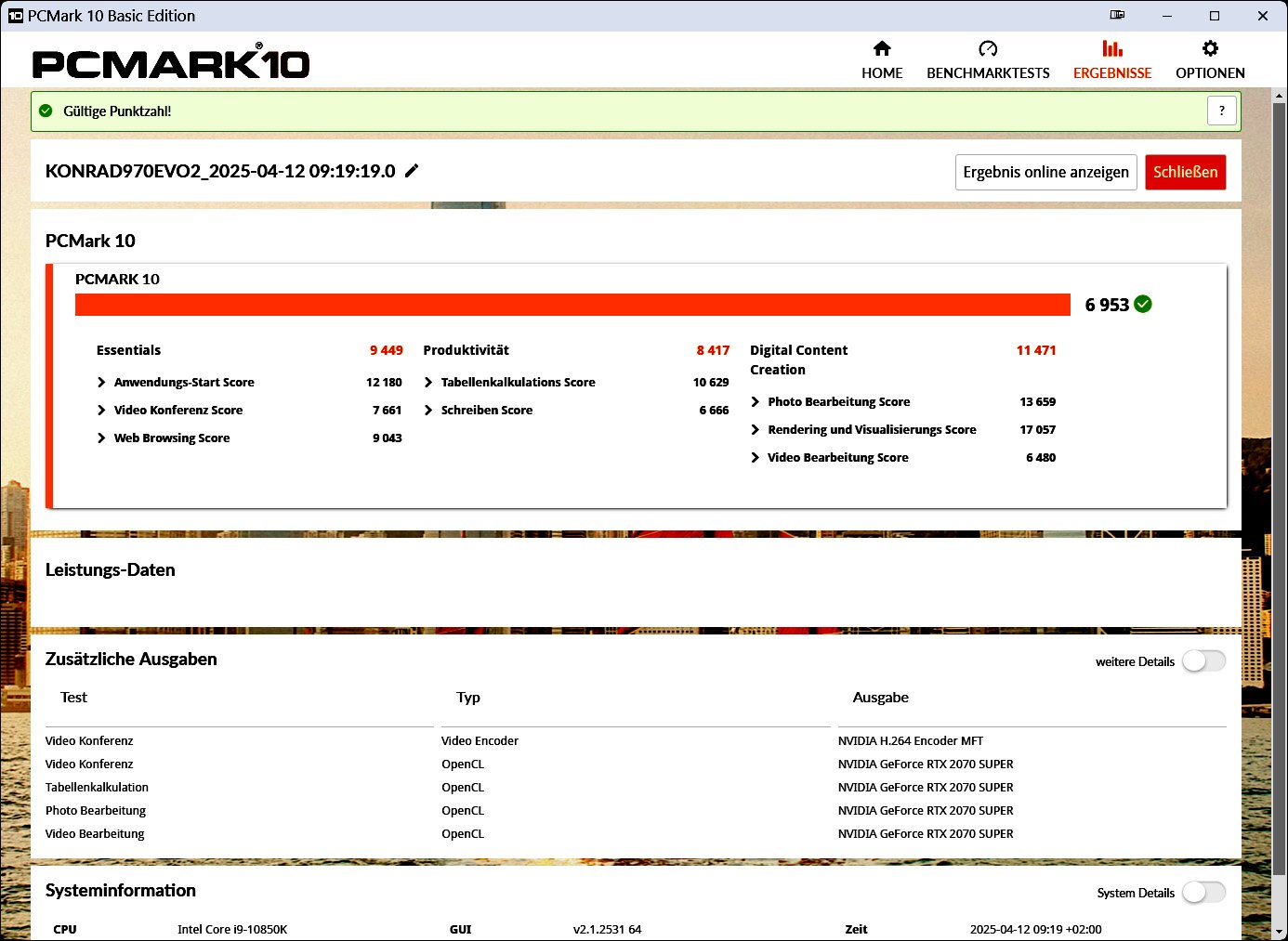Viewport: 1288px width, 941px height.
Task: Click Ergebnis online anzeigen button
Action: (1046, 172)
